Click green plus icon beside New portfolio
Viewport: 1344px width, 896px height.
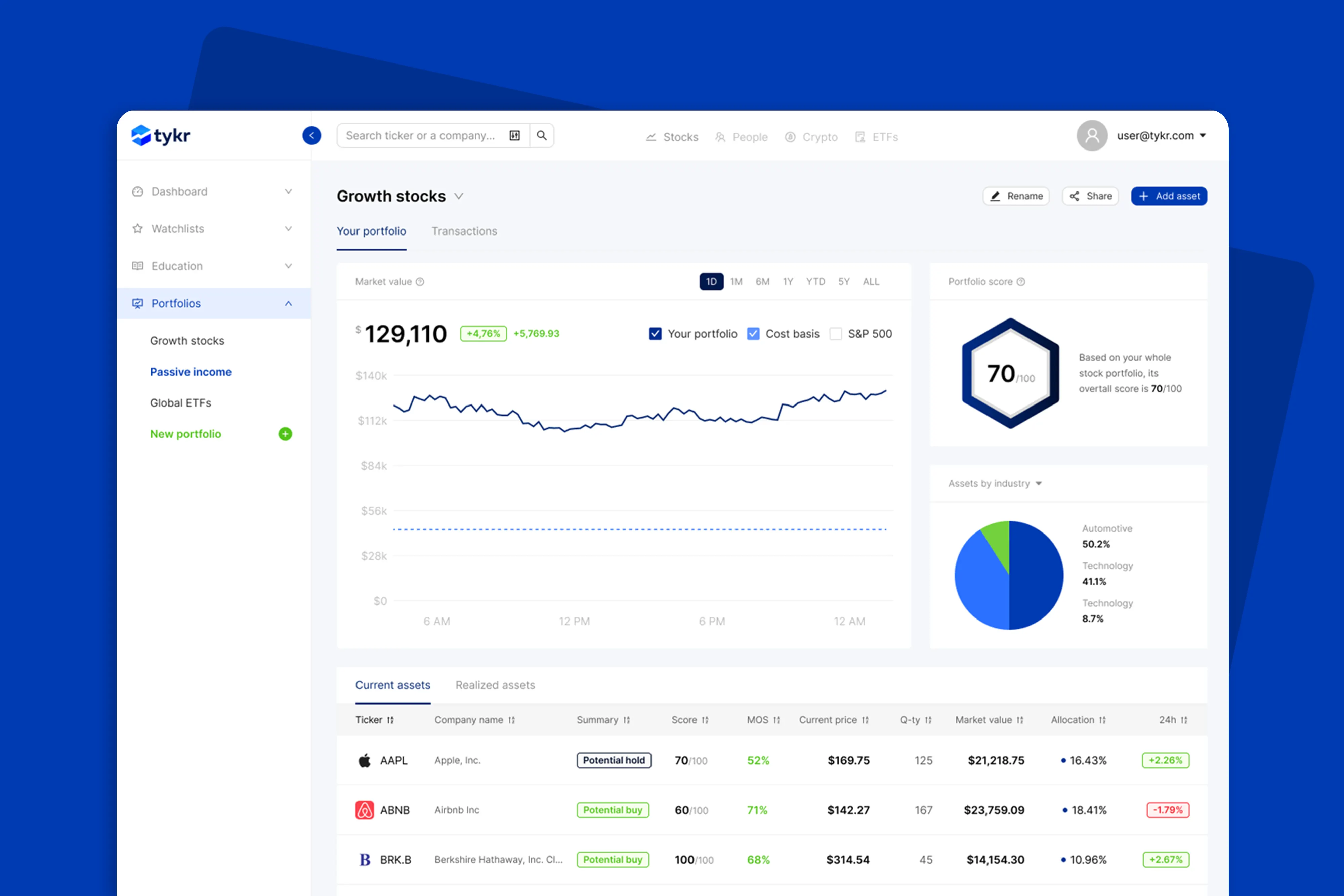tap(285, 434)
